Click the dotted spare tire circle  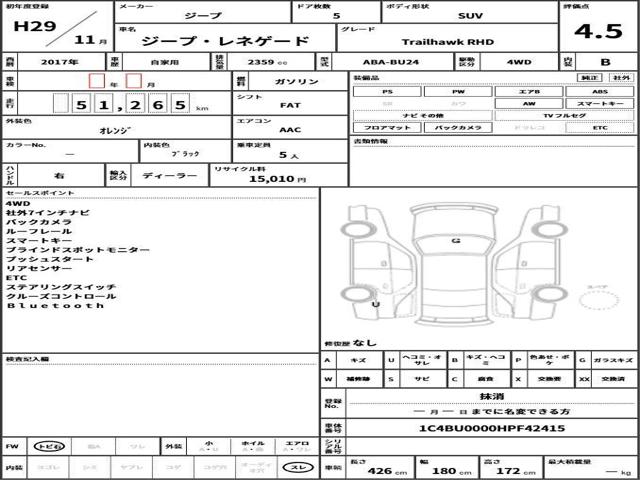point(598,300)
